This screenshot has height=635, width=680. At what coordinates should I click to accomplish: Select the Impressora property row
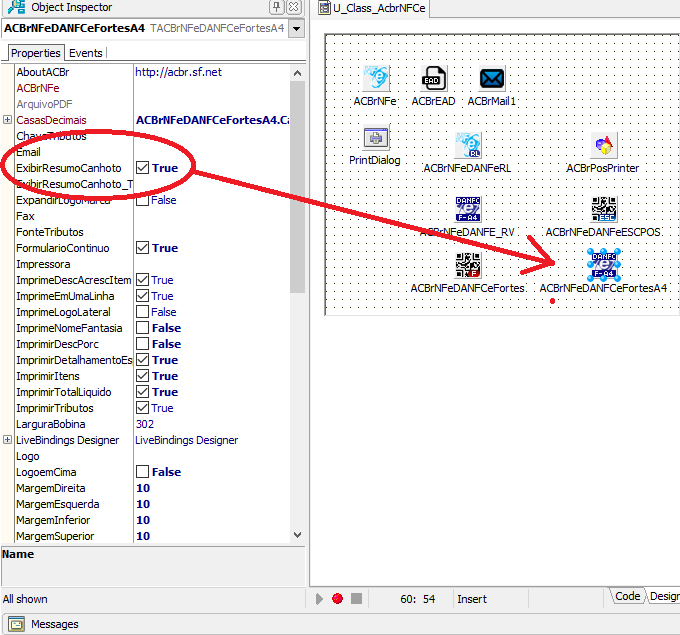[152, 264]
